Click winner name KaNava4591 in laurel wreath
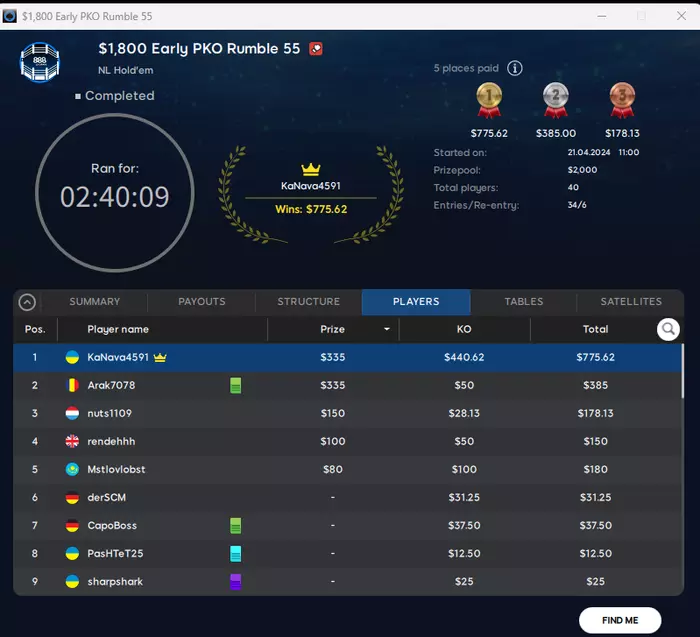This screenshot has width=700, height=637. tap(311, 186)
